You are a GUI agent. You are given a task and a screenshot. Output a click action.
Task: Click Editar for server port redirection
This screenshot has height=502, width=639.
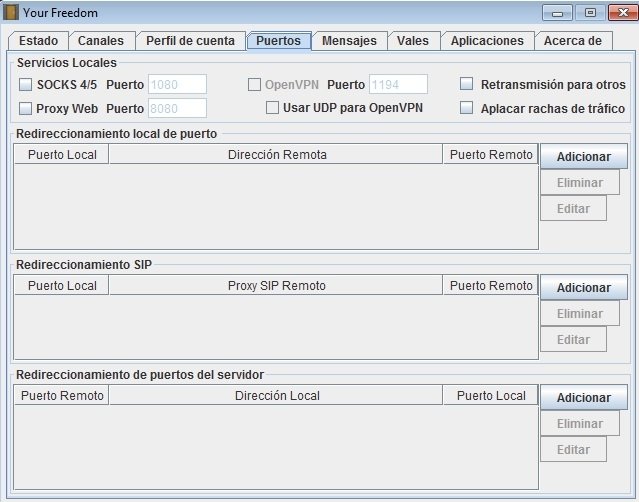coord(573,450)
